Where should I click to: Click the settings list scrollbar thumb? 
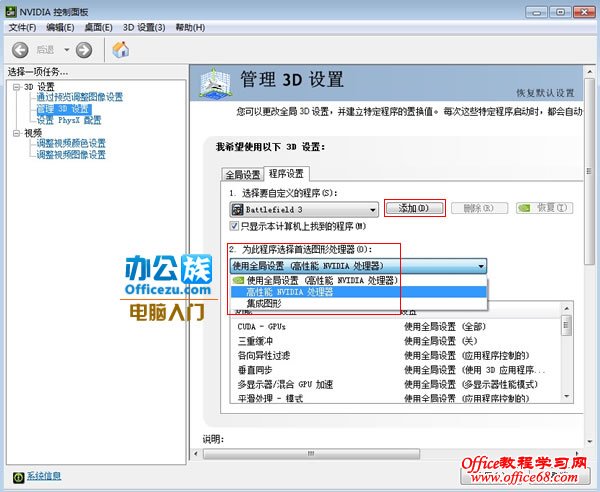tap(567, 326)
